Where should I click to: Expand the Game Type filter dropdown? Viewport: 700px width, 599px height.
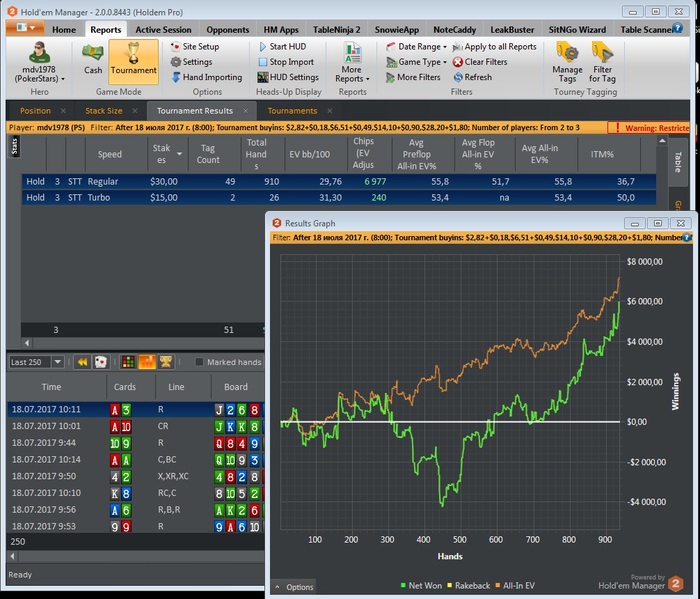(416, 62)
